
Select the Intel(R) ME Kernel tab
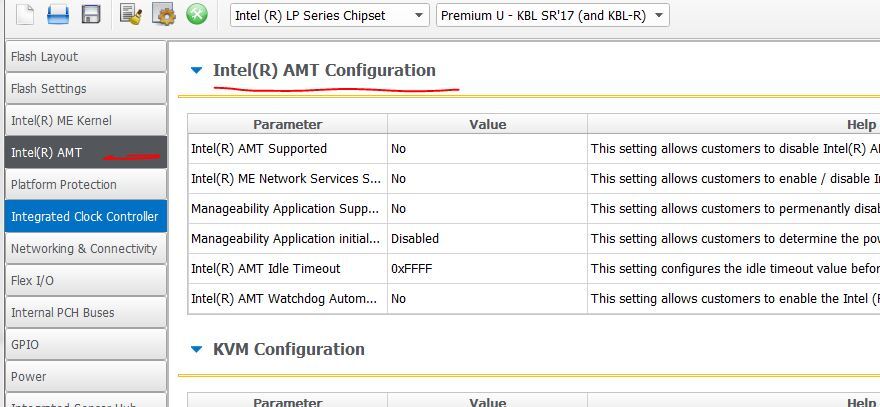coord(84,121)
